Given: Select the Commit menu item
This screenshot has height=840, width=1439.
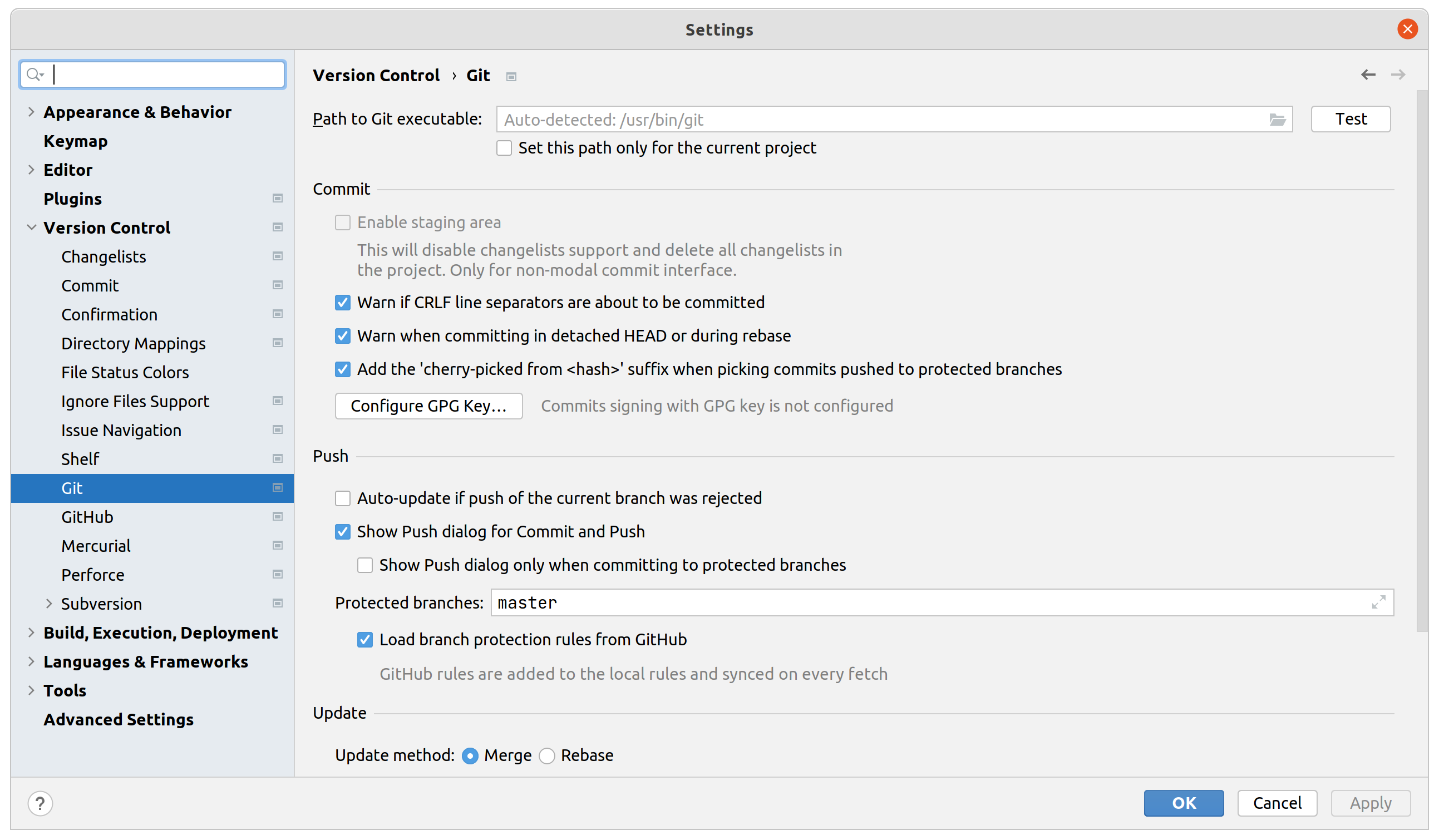Looking at the screenshot, I should click(90, 285).
